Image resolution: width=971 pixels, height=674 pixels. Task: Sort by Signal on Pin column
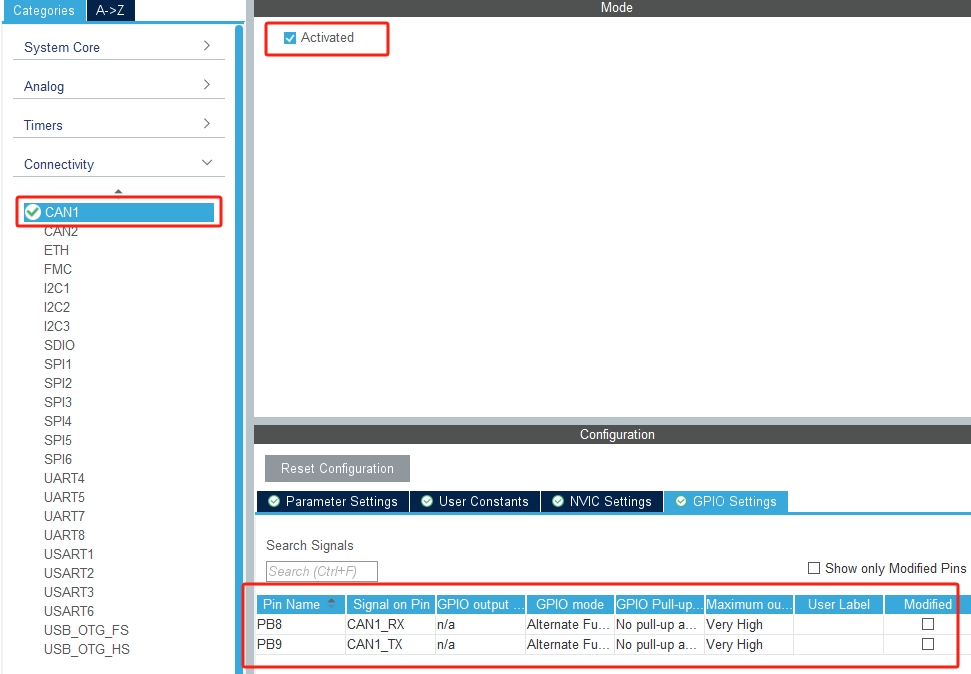pos(391,604)
